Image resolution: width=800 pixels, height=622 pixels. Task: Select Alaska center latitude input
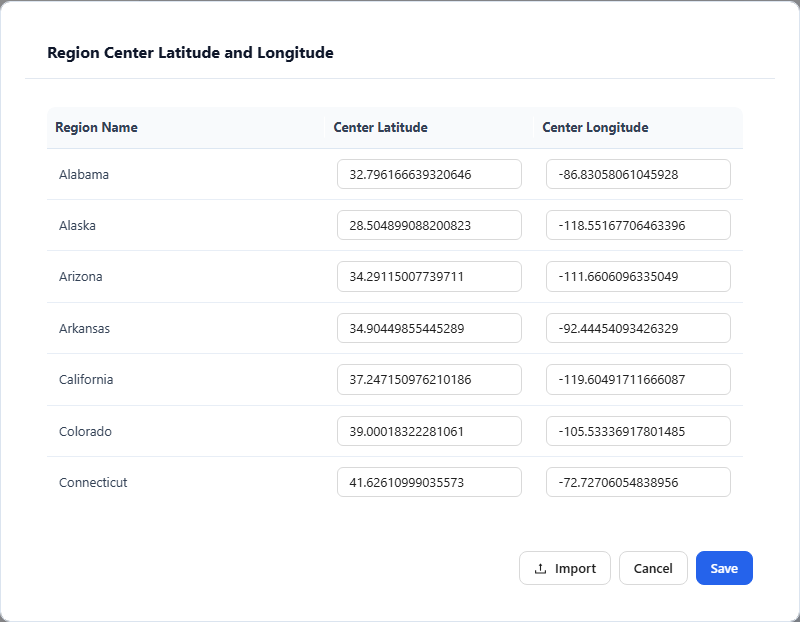click(x=429, y=225)
